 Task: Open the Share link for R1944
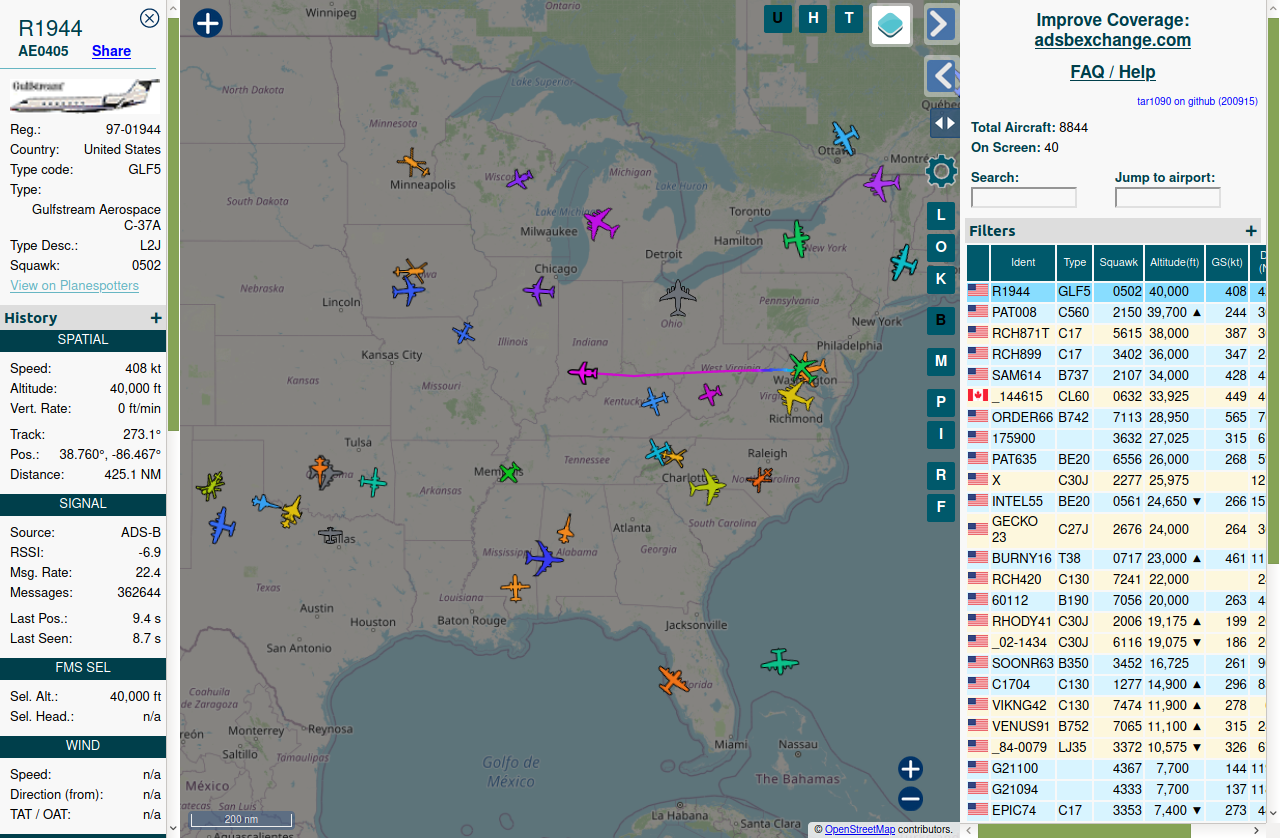(x=111, y=51)
